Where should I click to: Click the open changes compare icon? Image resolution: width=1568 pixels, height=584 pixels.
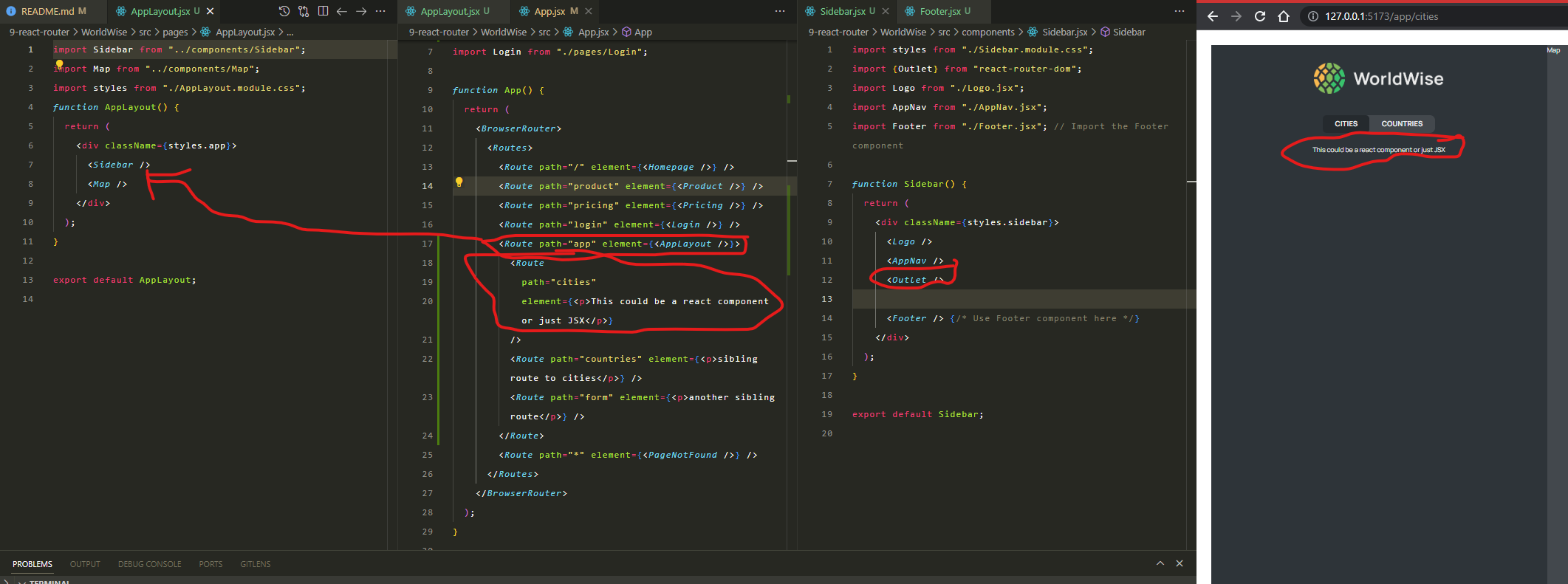click(304, 11)
